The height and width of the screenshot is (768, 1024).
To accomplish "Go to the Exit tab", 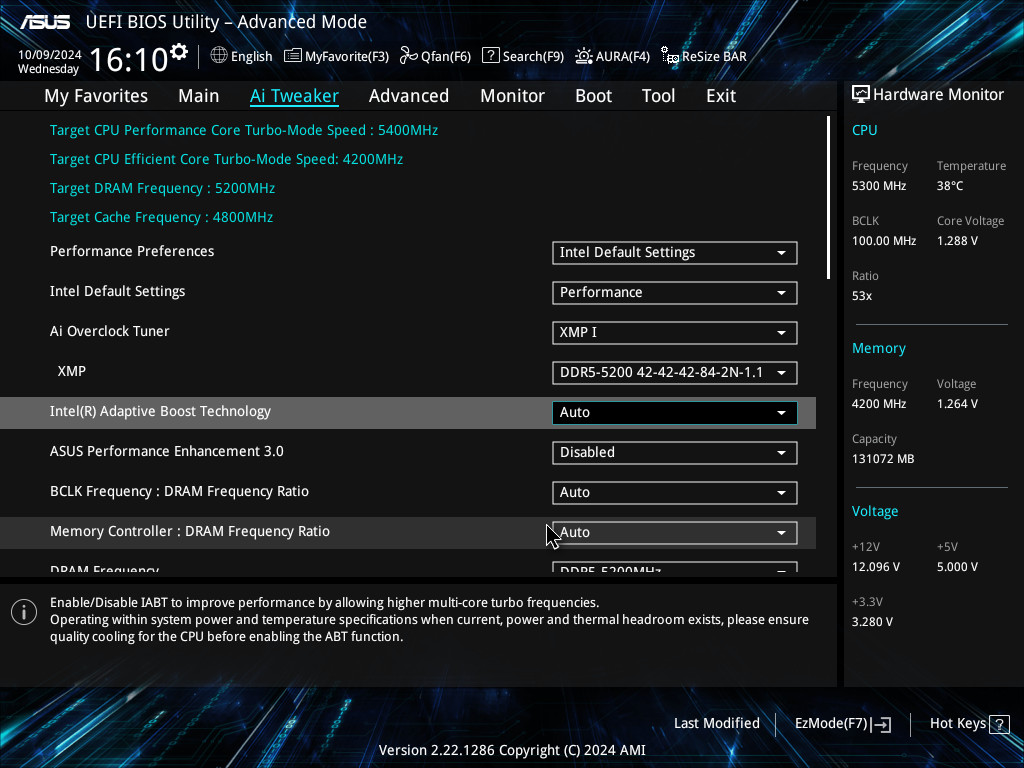I will [x=721, y=96].
